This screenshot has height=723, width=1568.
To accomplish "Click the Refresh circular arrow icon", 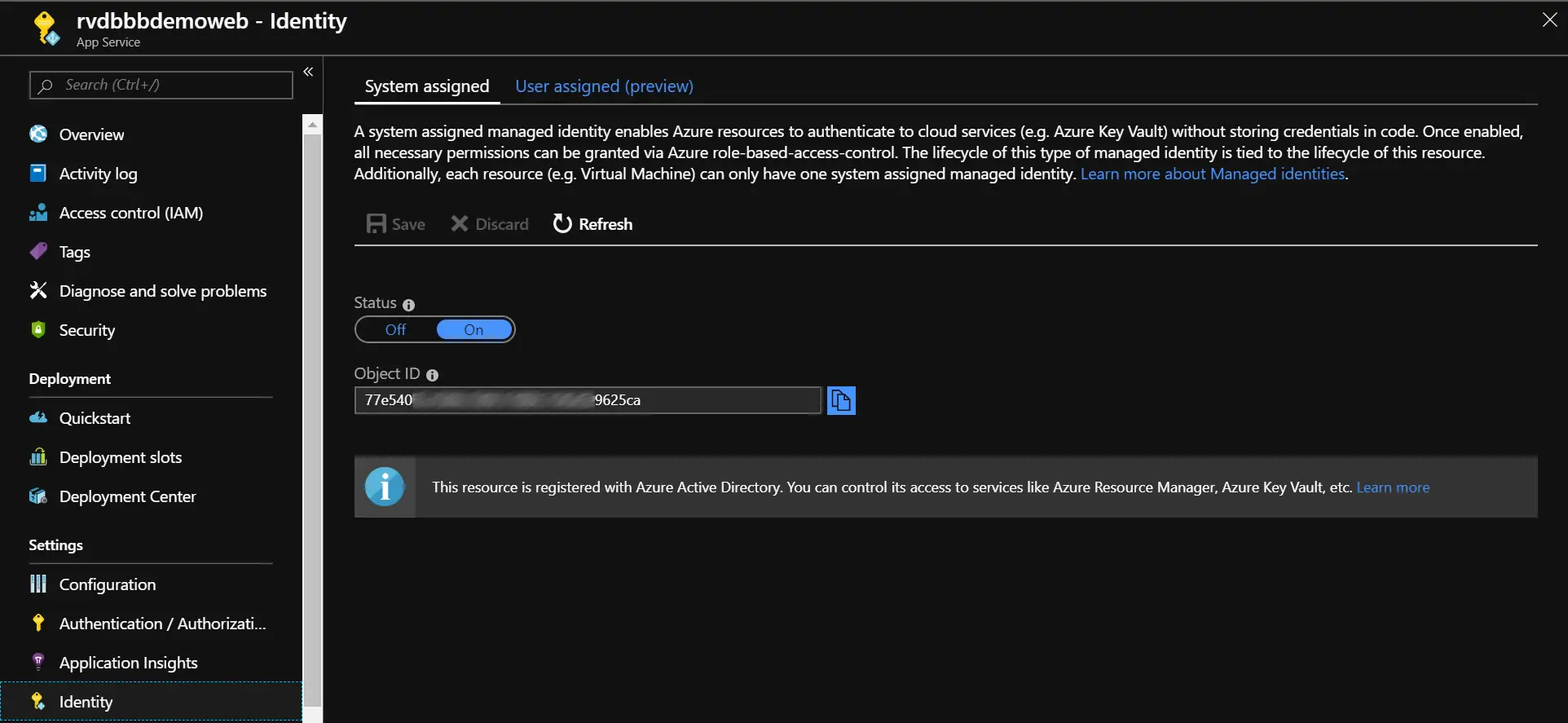I will point(562,223).
